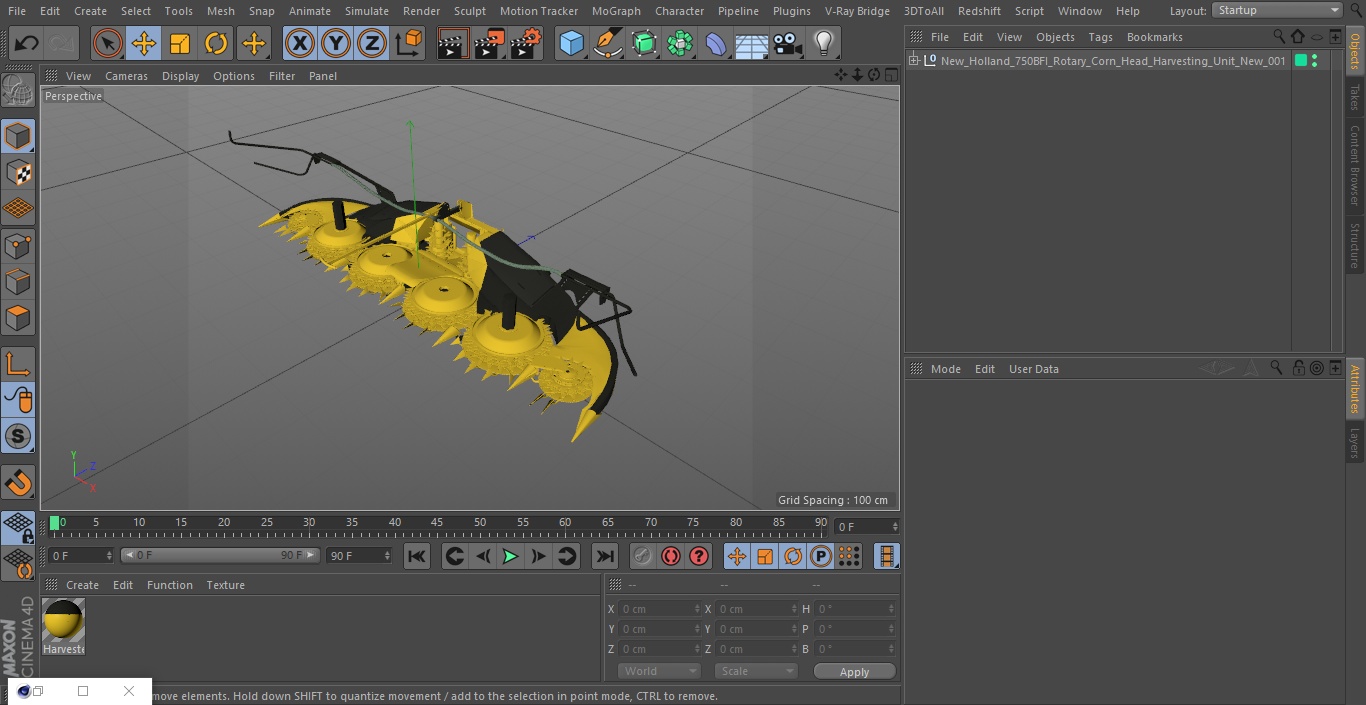Toggle Parameter keyframe recording P
Screen dimensions: 1366x705
821,556
